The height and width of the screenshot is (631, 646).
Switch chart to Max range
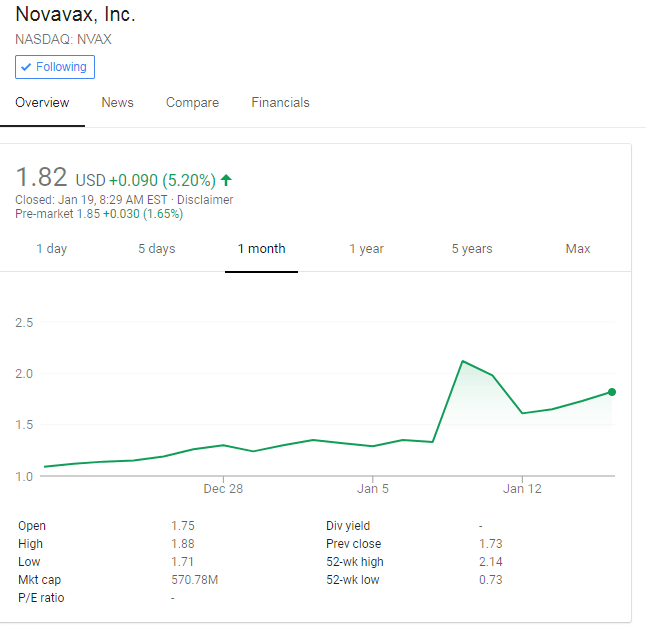pos(578,249)
